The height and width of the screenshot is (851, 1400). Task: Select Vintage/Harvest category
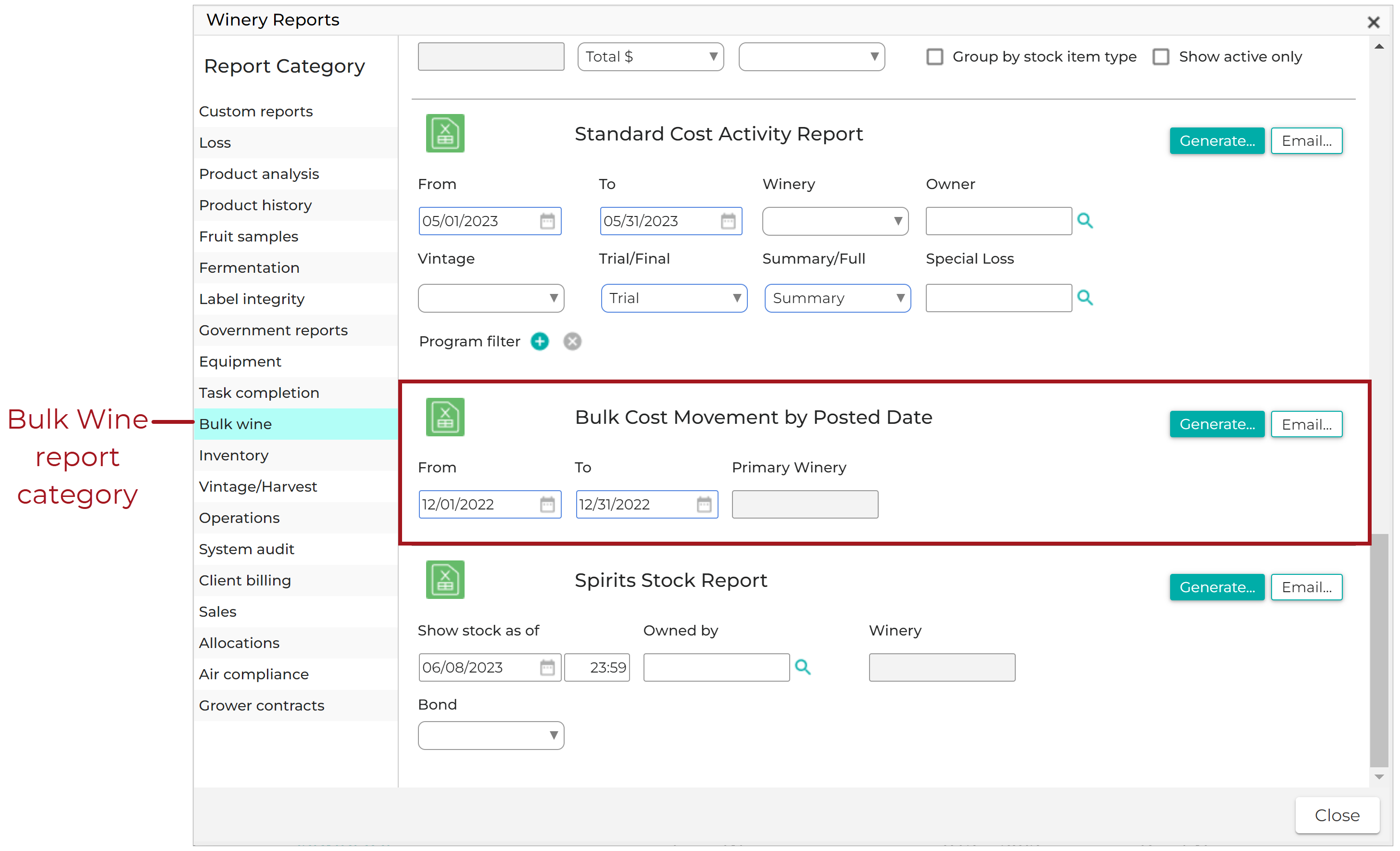pos(295,487)
